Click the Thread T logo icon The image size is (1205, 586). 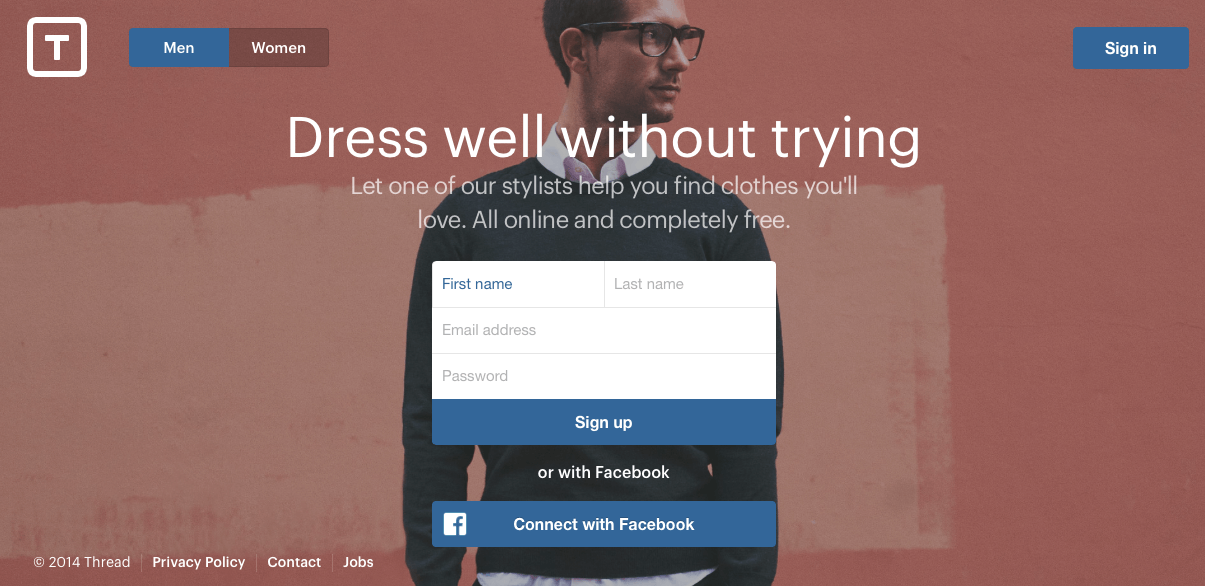coord(57,47)
